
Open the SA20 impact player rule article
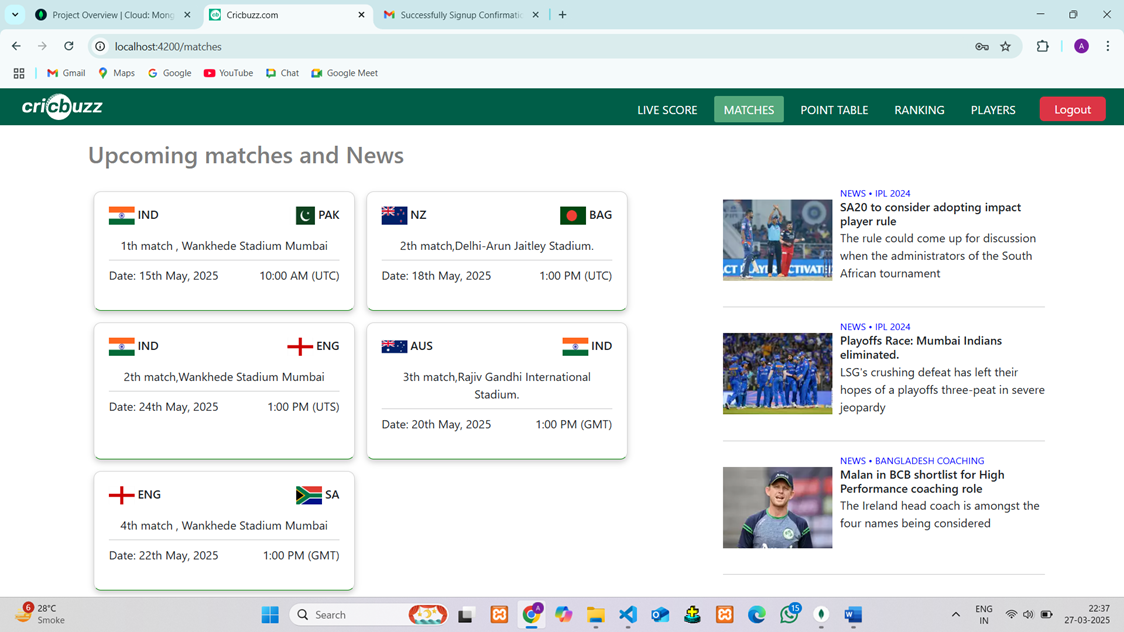pos(930,214)
